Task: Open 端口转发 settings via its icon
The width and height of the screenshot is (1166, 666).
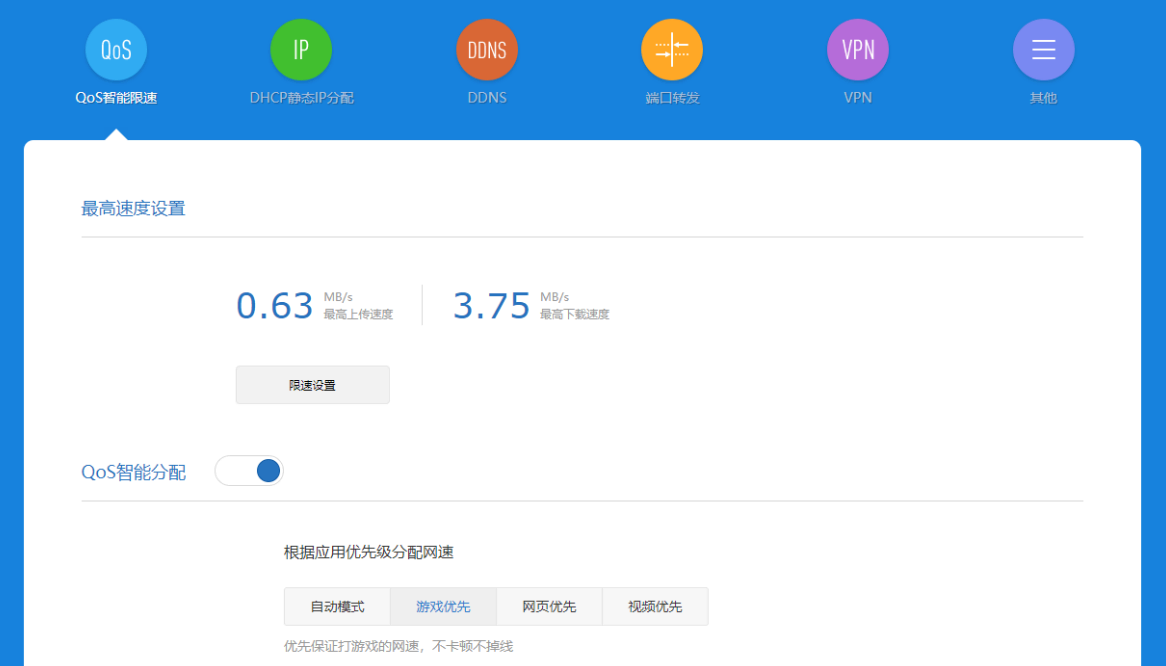Action: point(671,48)
